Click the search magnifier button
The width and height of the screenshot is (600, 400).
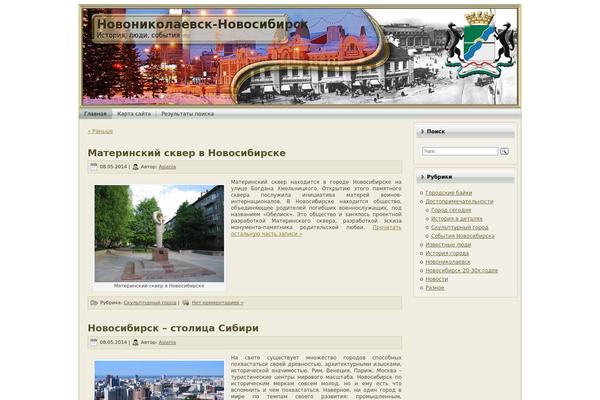(504, 151)
